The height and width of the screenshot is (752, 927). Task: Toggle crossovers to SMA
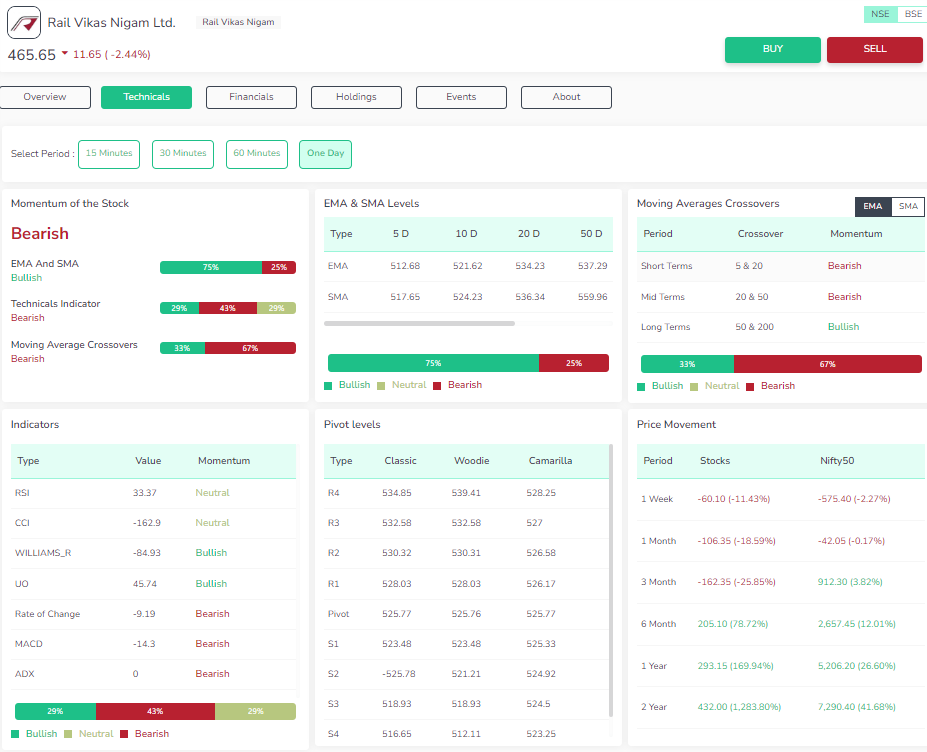(908, 207)
